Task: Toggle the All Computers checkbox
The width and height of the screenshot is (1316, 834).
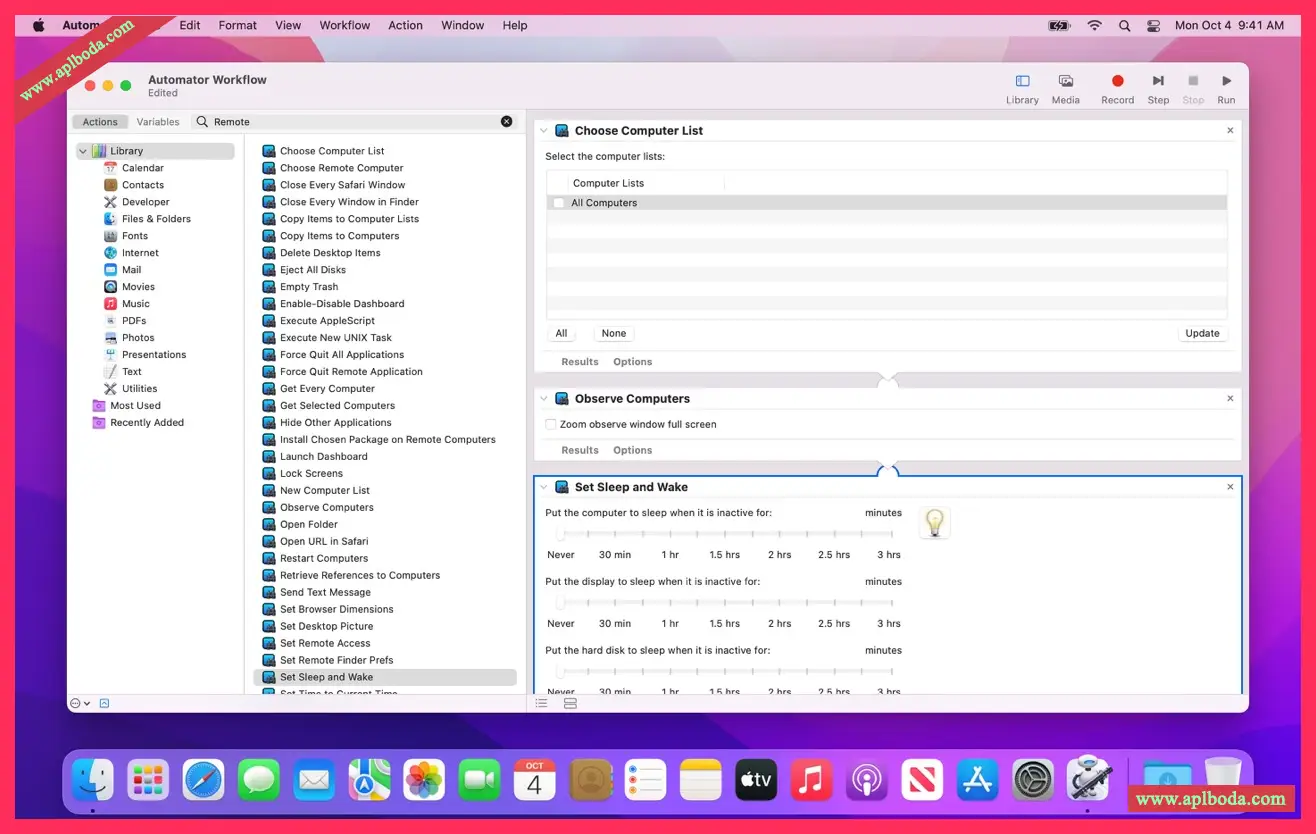Action: tap(558, 203)
